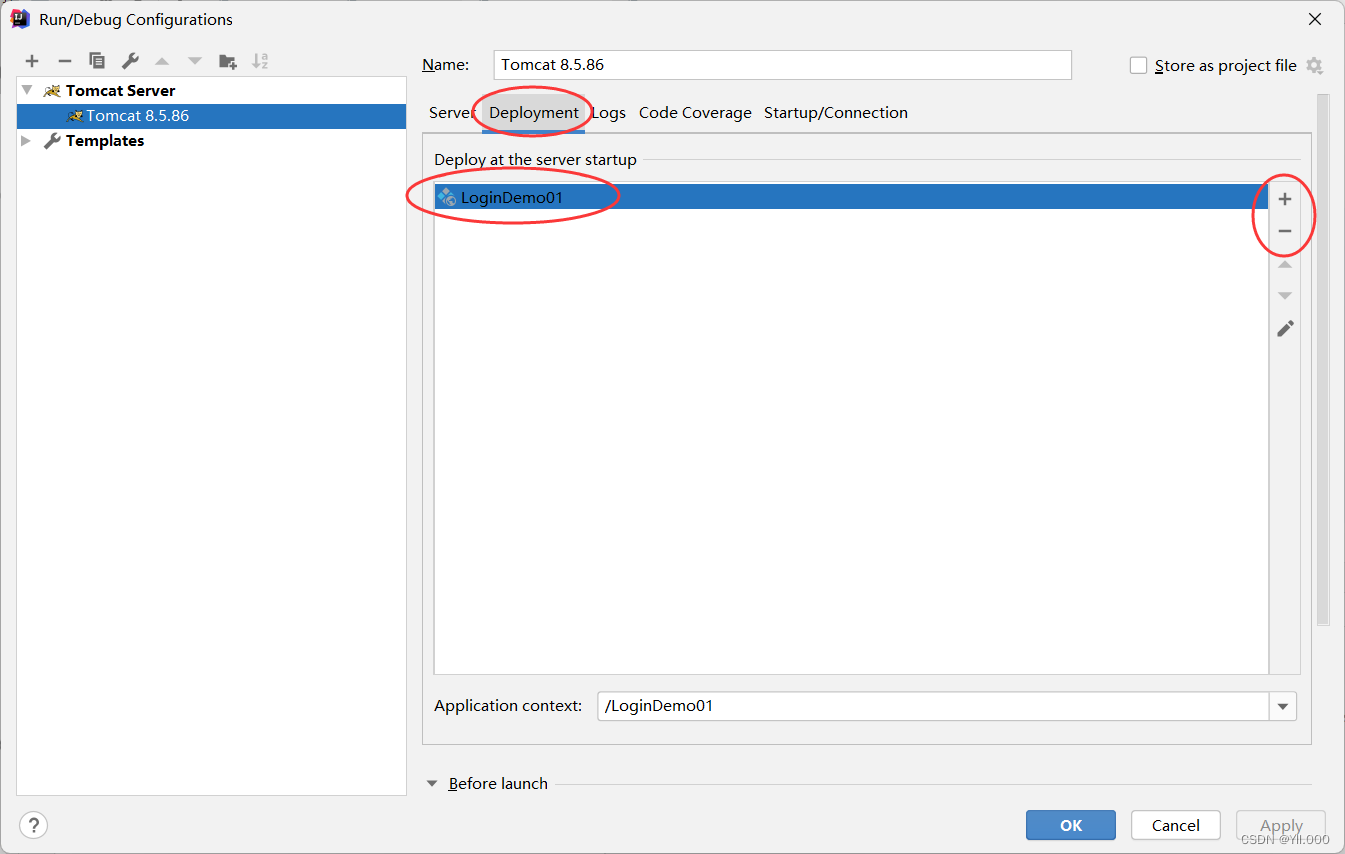Expand the Templates tree node
The width and height of the screenshot is (1345, 854).
pos(27,141)
